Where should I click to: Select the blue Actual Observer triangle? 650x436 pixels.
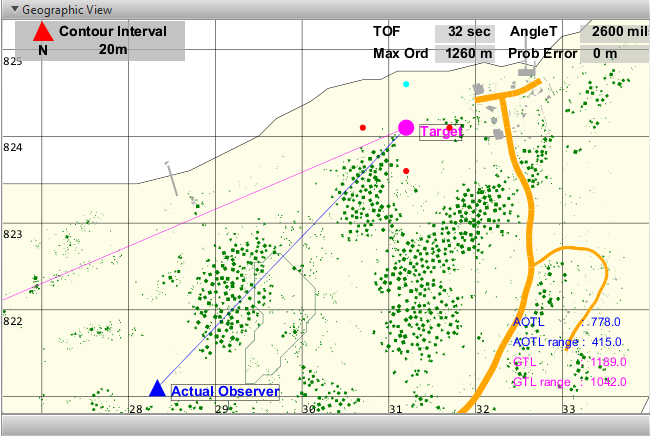[158, 388]
